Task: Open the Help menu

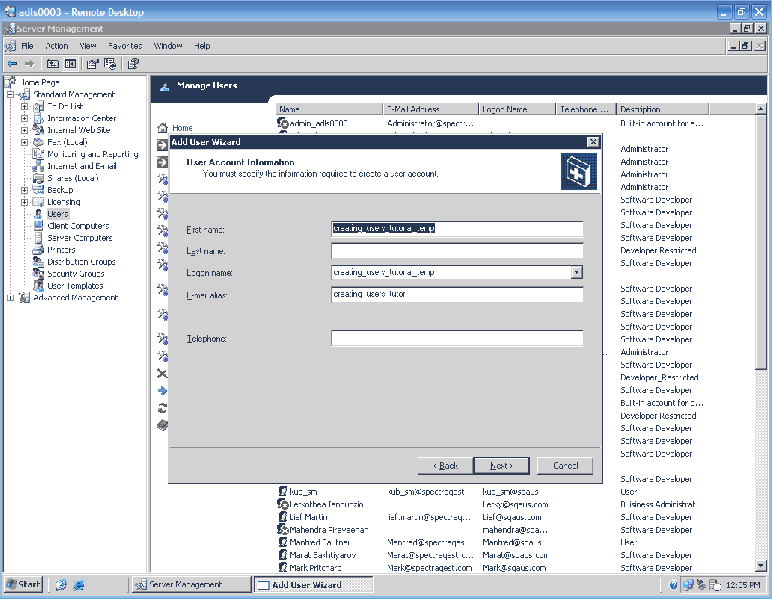Action: (202, 46)
